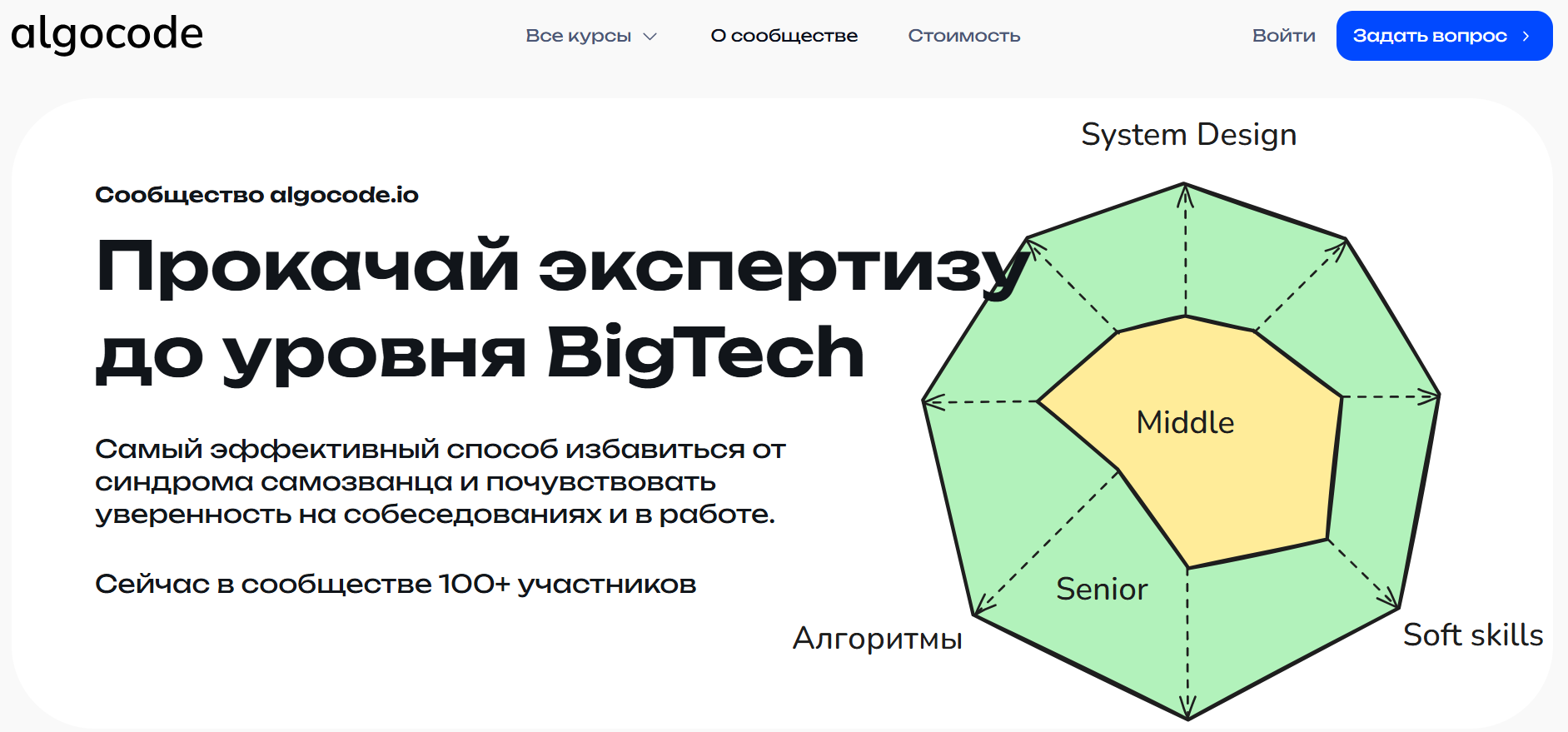Click the Senior label inside the diagram

(1101, 590)
